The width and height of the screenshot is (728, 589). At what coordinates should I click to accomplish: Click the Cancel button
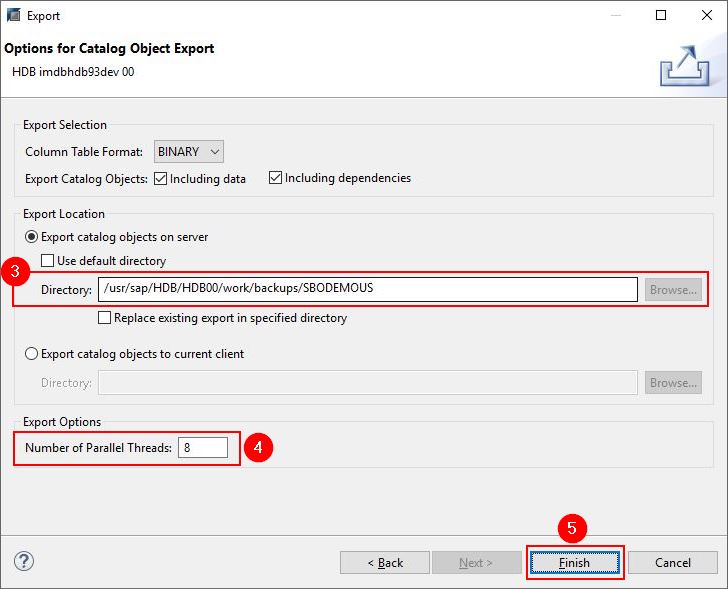[x=672, y=563]
